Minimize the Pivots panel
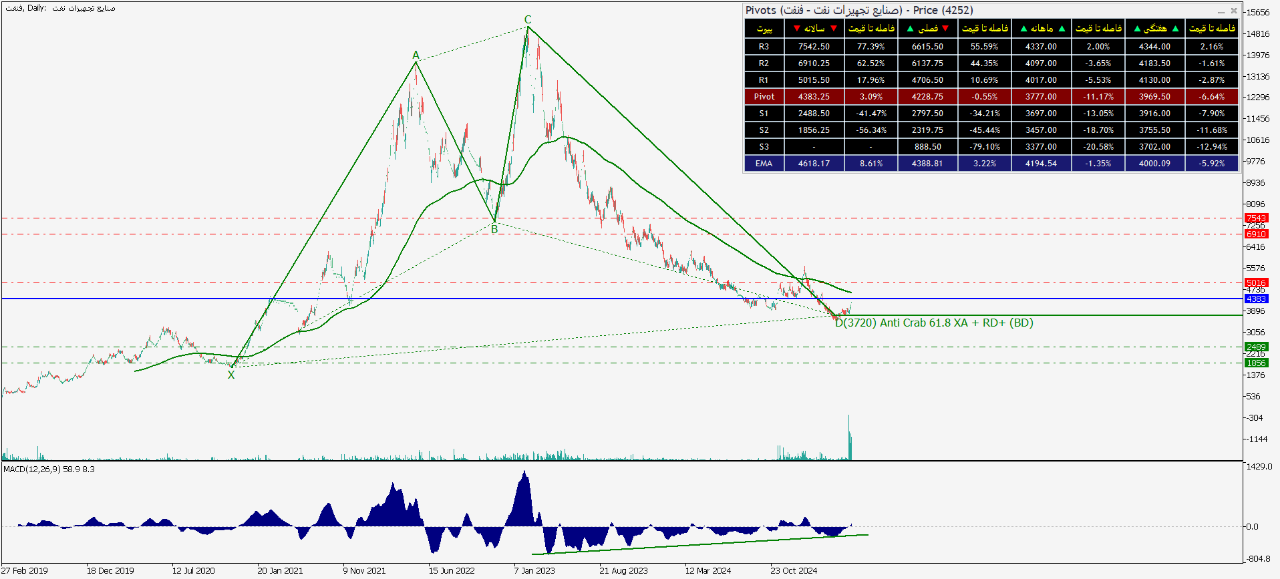 click(1220, 10)
